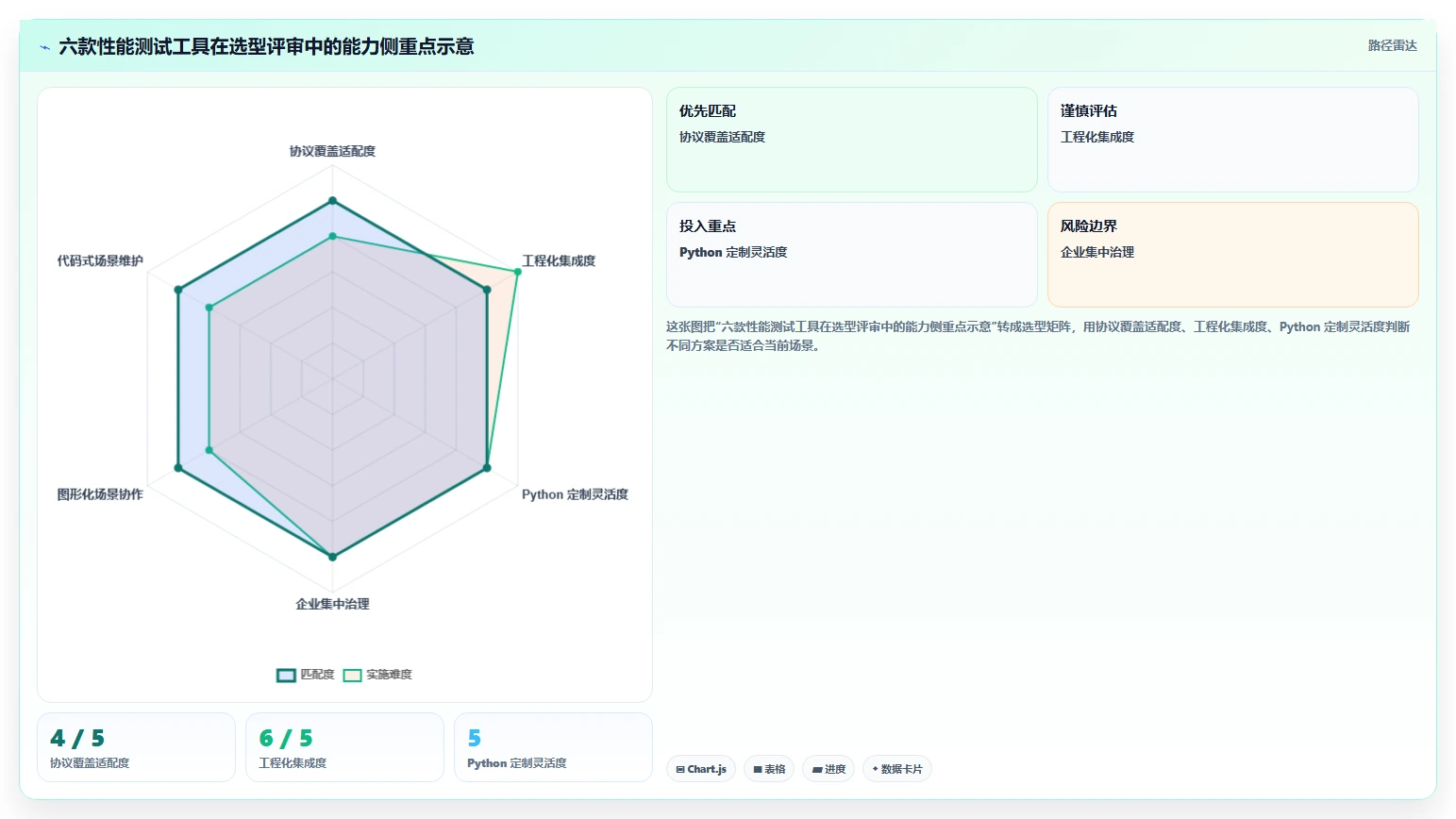1456x819 pixels.
Task: Select 实施难度 data point on 图形化场景协作 axis
Action: coord(209,450)
